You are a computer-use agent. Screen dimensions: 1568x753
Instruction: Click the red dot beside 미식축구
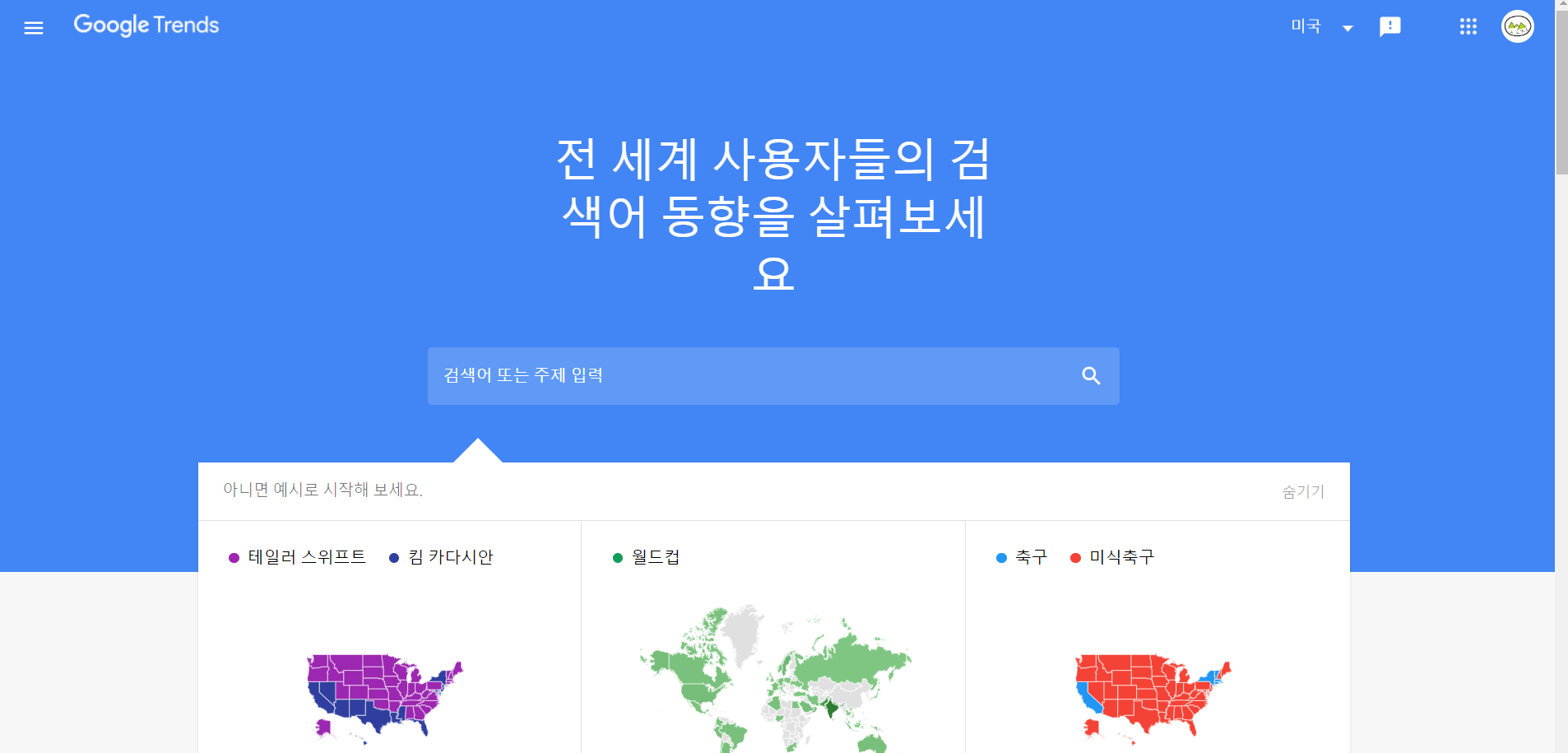(1075, 558)
